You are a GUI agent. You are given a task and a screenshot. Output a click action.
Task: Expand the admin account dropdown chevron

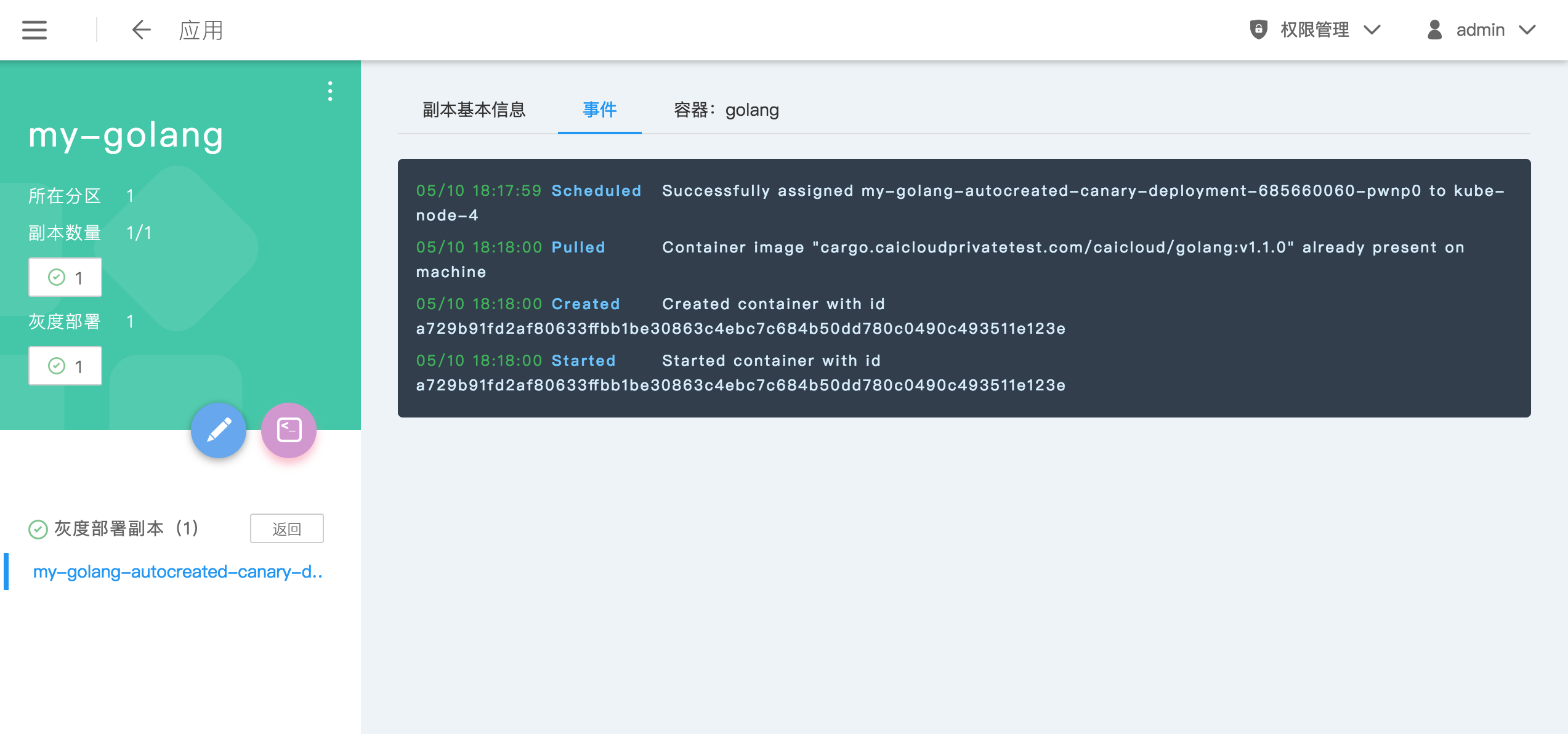(x=1528, y=30)
